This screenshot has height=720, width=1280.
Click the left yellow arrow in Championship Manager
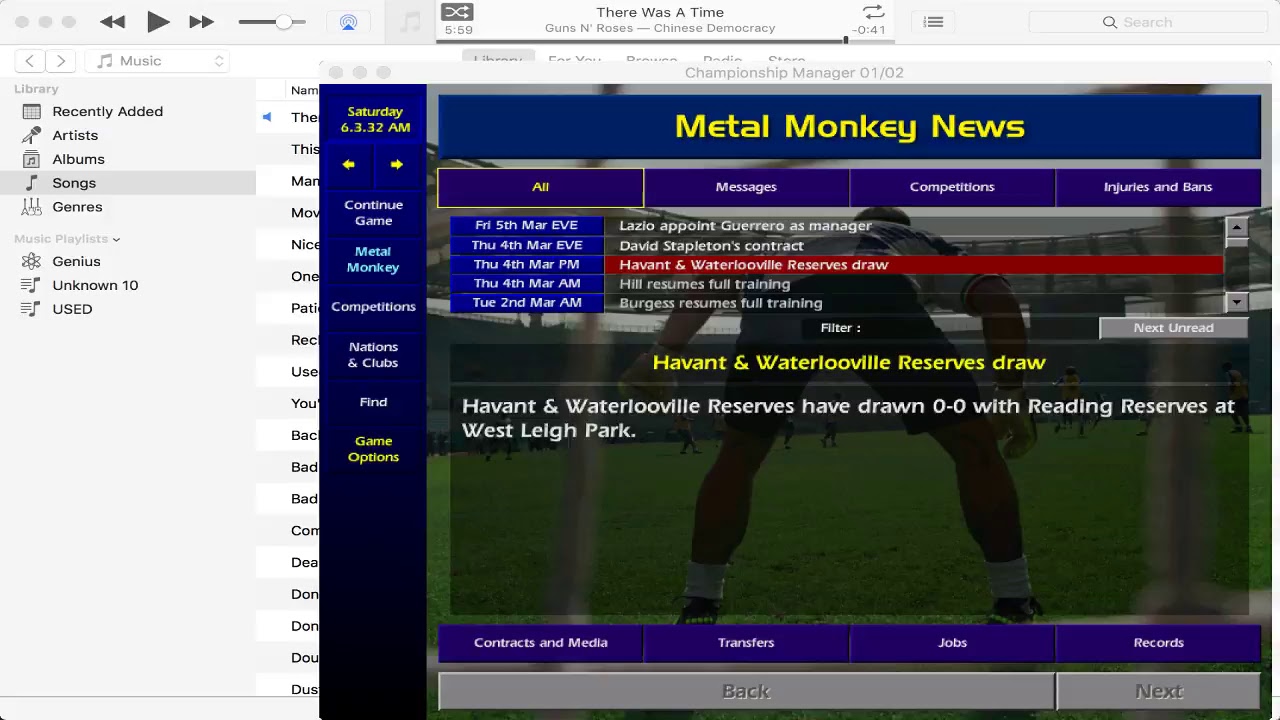click(x=348, y=165)
